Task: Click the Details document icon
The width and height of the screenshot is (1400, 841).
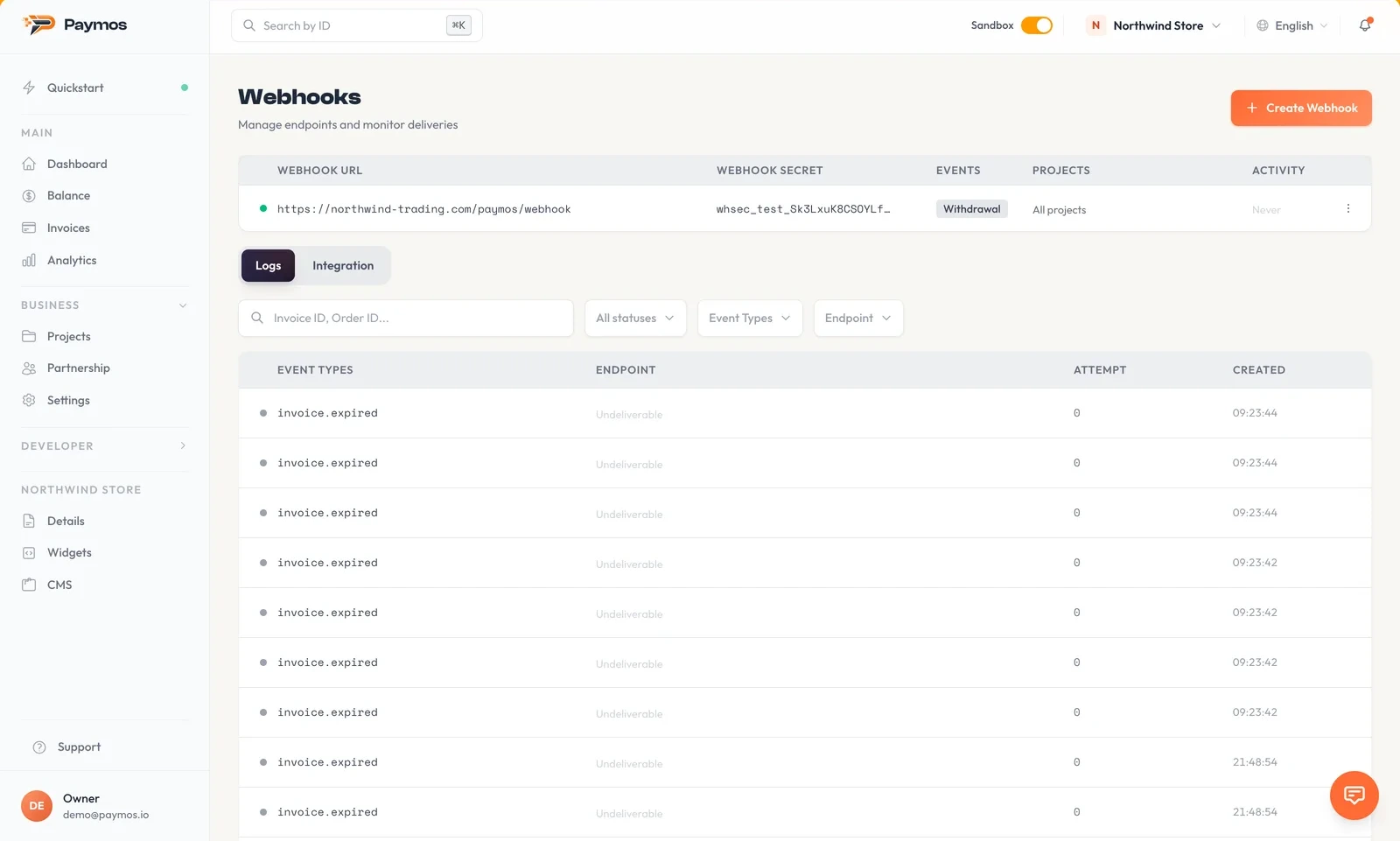Action: click(29, 521)
